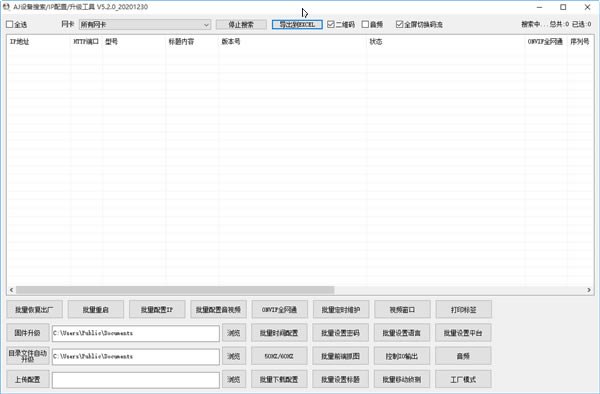This screenshot has height=394, width=600.
Task: Sort by the 序列号 serial column header
Action: [x=580, y=42]
